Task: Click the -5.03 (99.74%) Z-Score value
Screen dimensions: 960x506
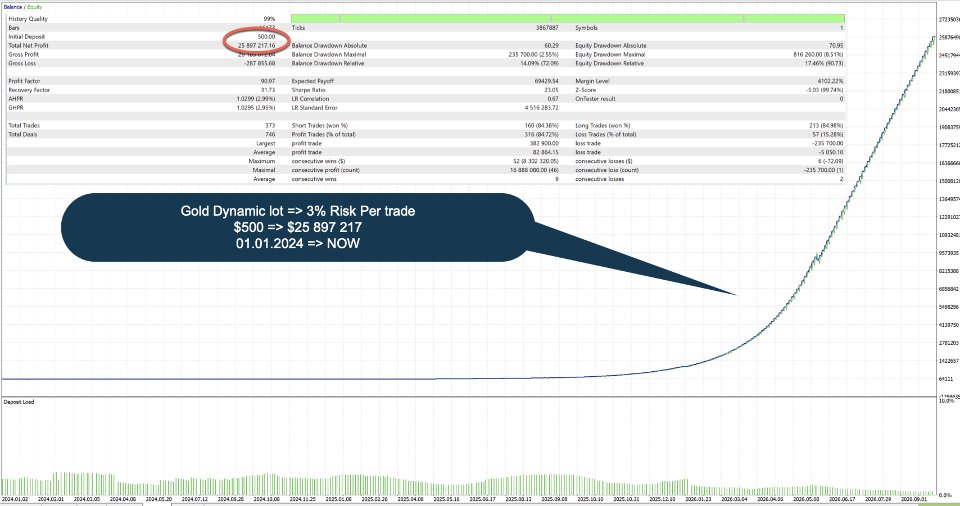Action: (x=825, y=90)
